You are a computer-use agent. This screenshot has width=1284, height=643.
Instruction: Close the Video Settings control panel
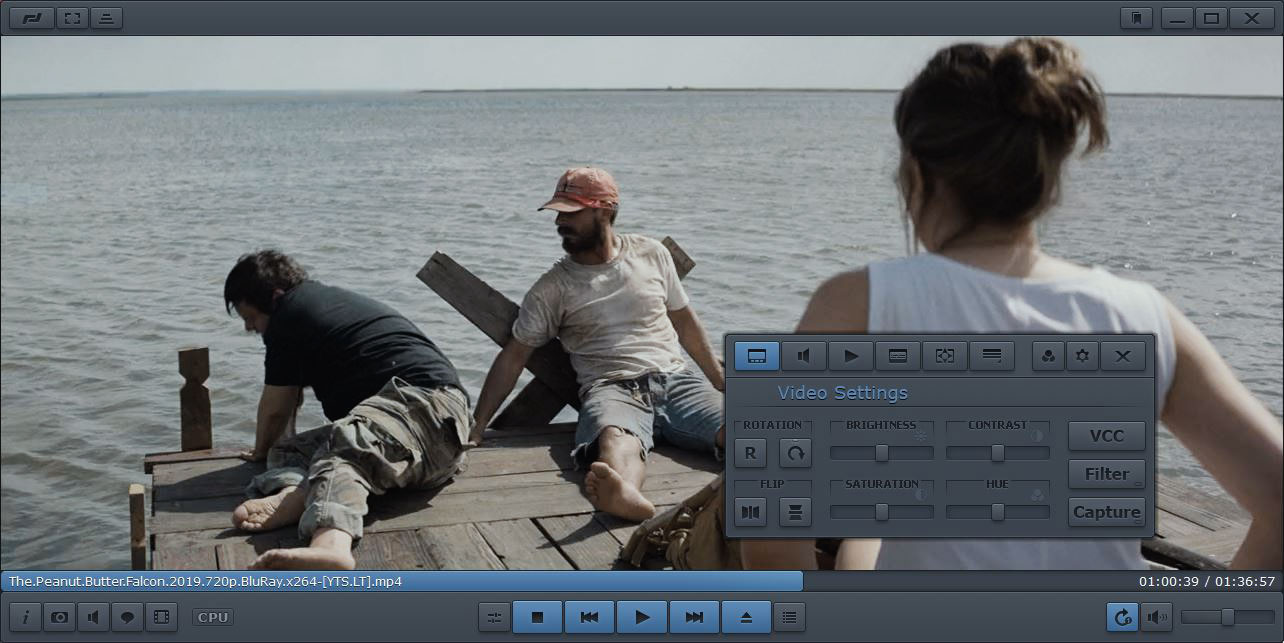coord(1123,356)
